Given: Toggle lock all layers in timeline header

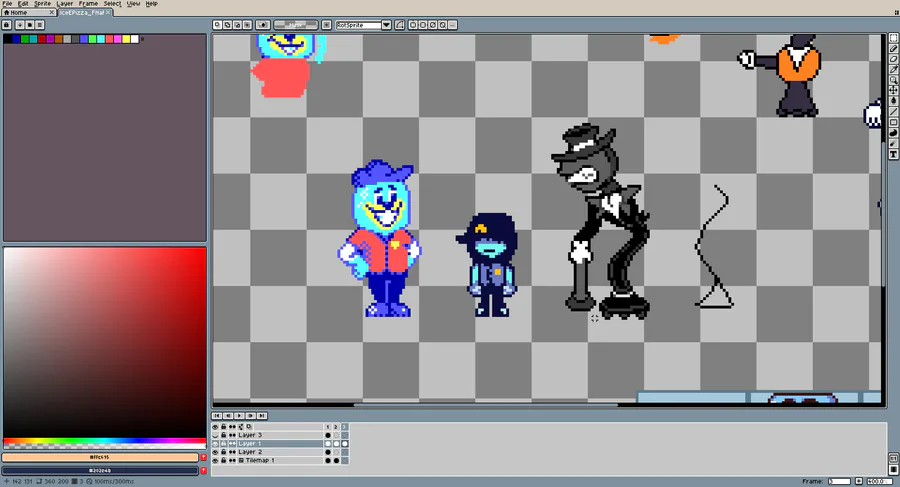Looking at the screenshot, I should 224,427.
